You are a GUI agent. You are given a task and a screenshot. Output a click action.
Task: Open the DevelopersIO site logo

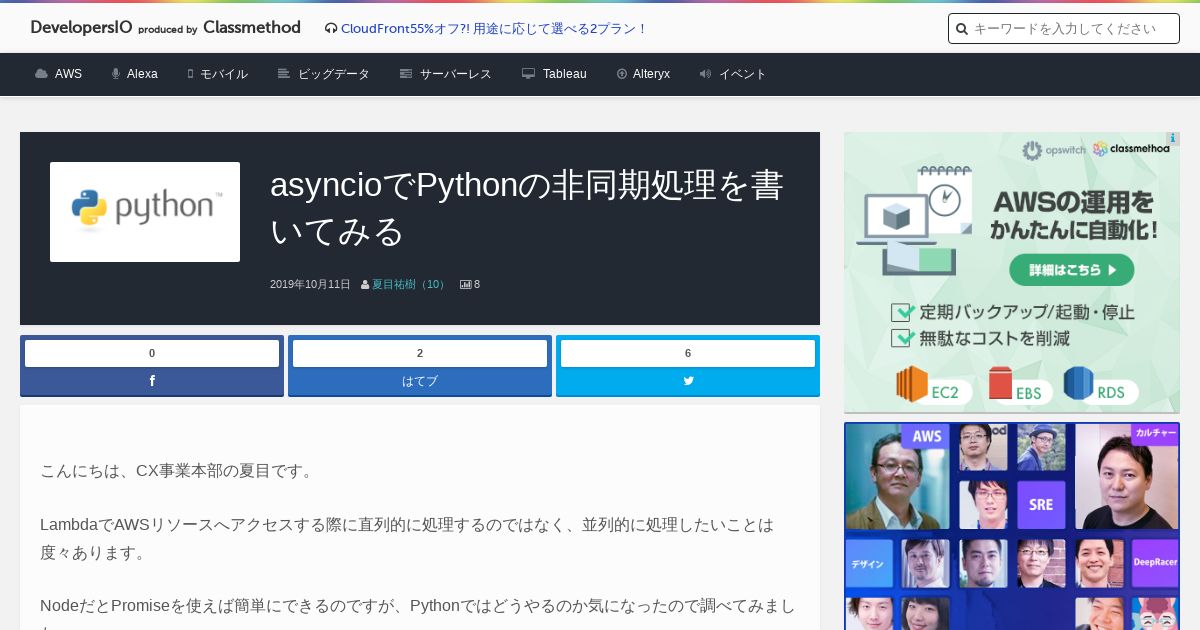coord(165,28)
